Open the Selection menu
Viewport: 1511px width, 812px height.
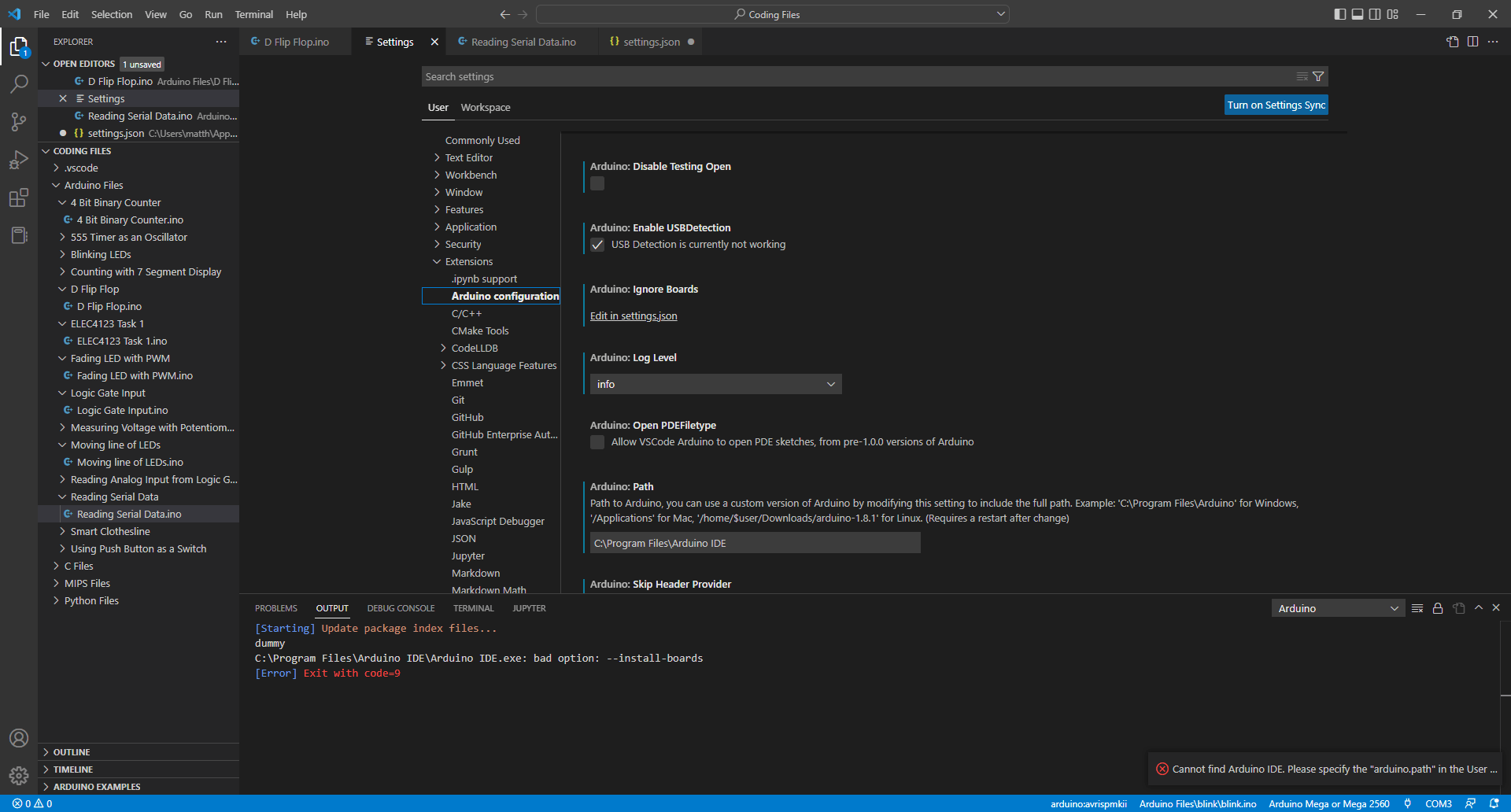pos(112,14)
